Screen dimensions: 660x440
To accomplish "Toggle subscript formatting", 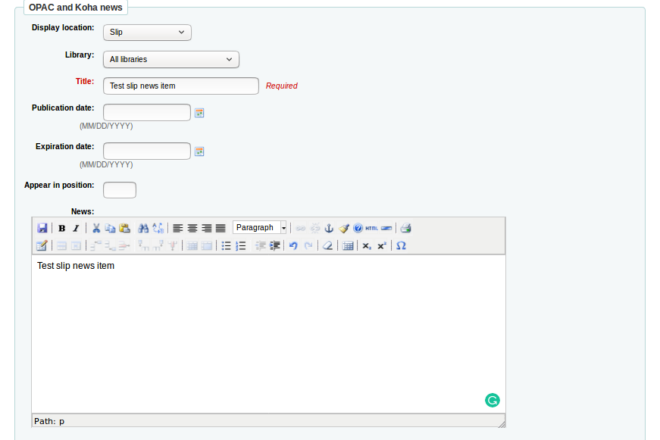I will [x=367, y=245].
